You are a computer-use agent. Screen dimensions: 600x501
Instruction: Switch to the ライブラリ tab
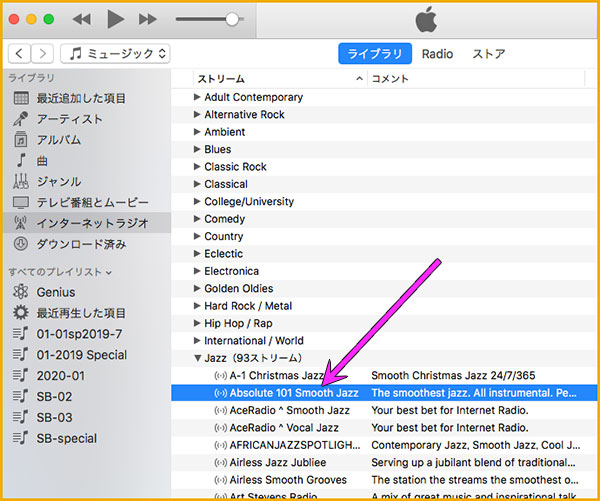tap(375, 54)
